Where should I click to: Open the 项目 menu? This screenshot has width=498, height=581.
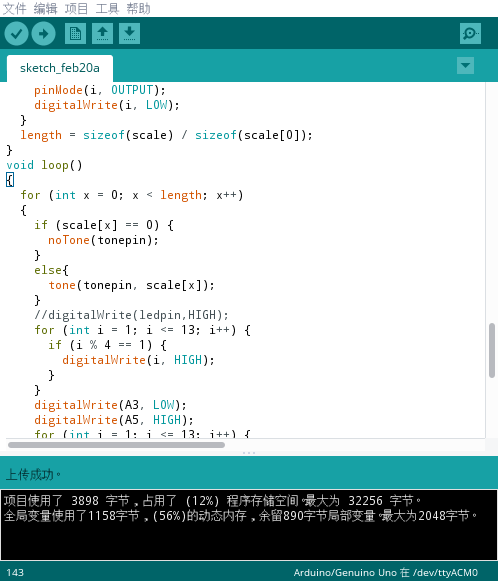point(76,8)
